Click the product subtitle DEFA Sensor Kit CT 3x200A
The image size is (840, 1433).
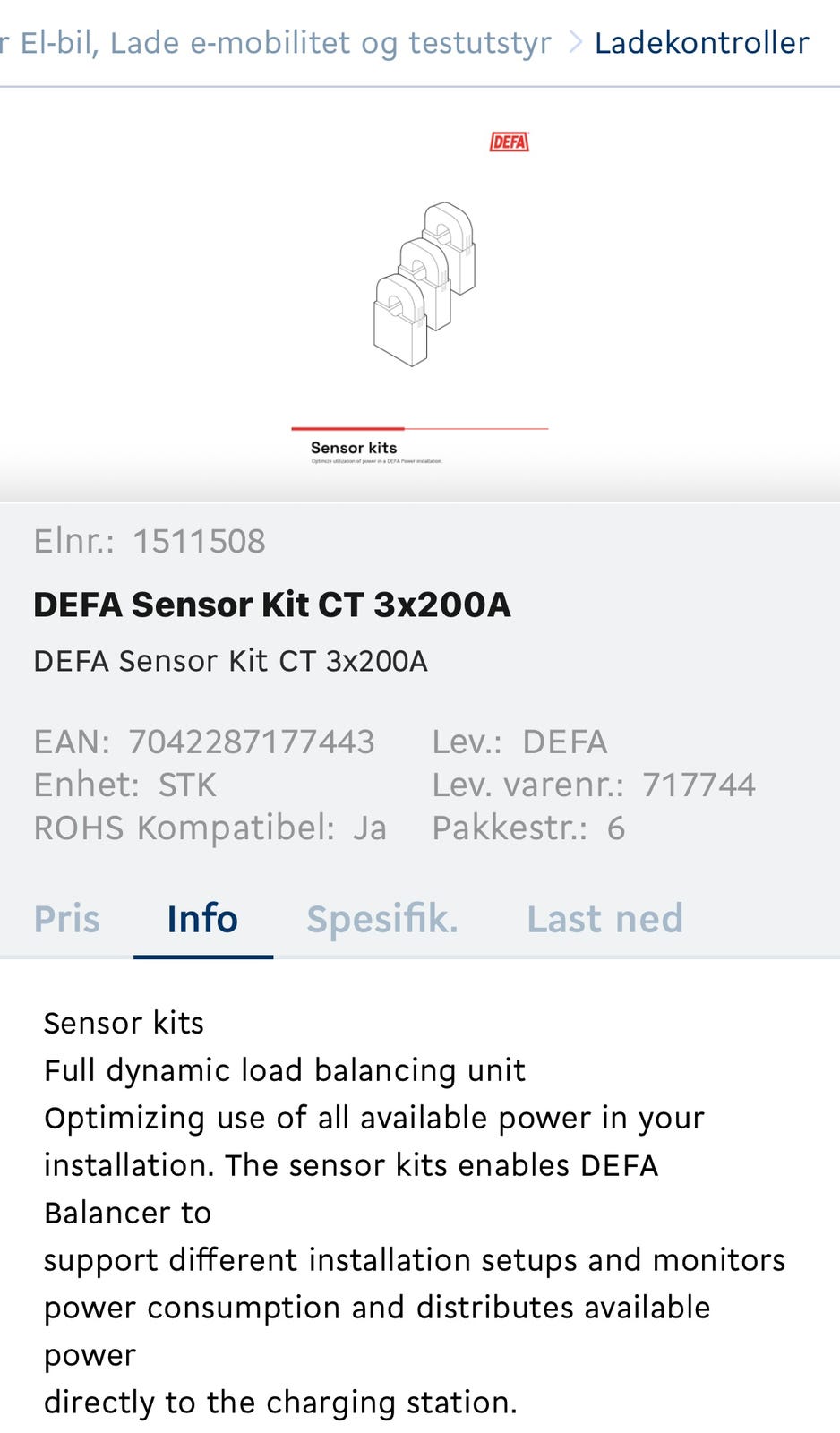pos(231,661)
